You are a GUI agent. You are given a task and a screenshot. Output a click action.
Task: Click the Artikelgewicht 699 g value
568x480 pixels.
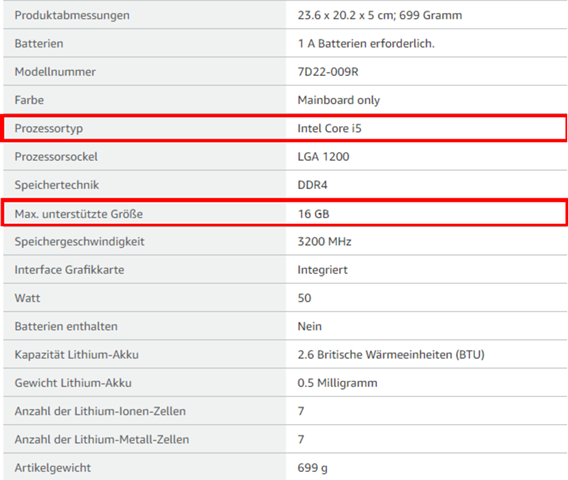coord(312,468)
